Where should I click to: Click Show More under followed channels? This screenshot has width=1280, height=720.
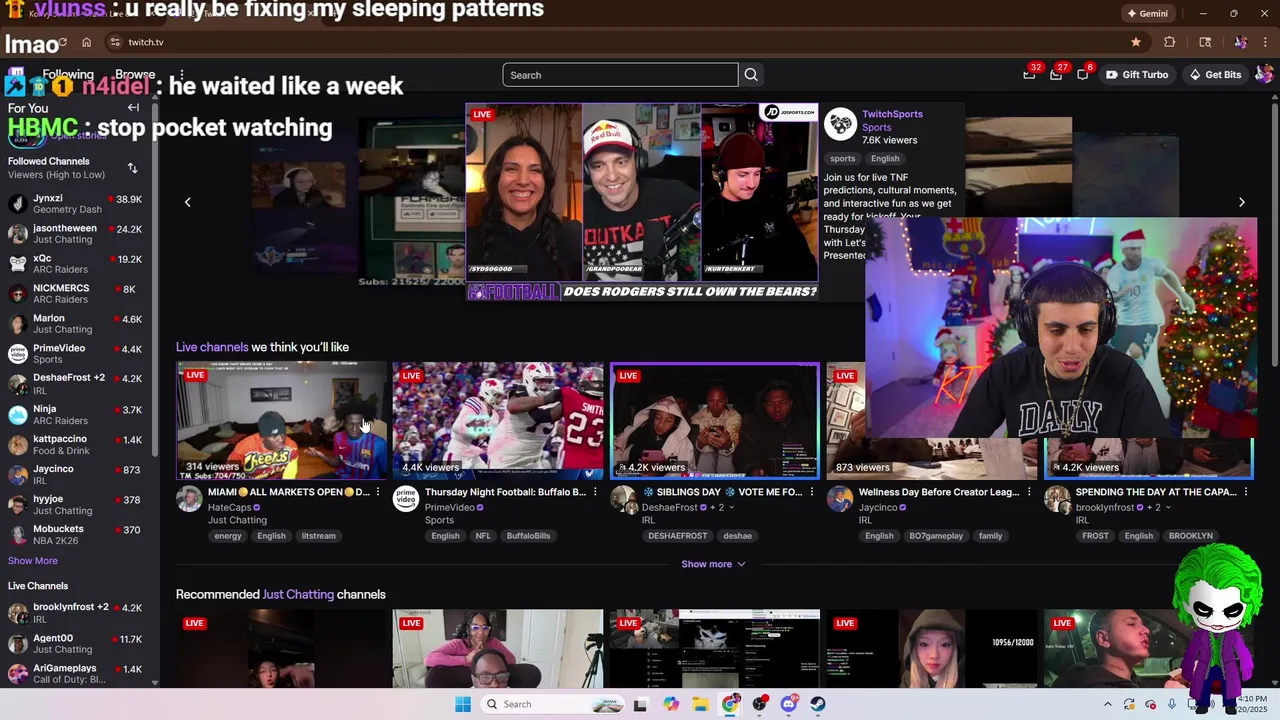tap(33, 561)
